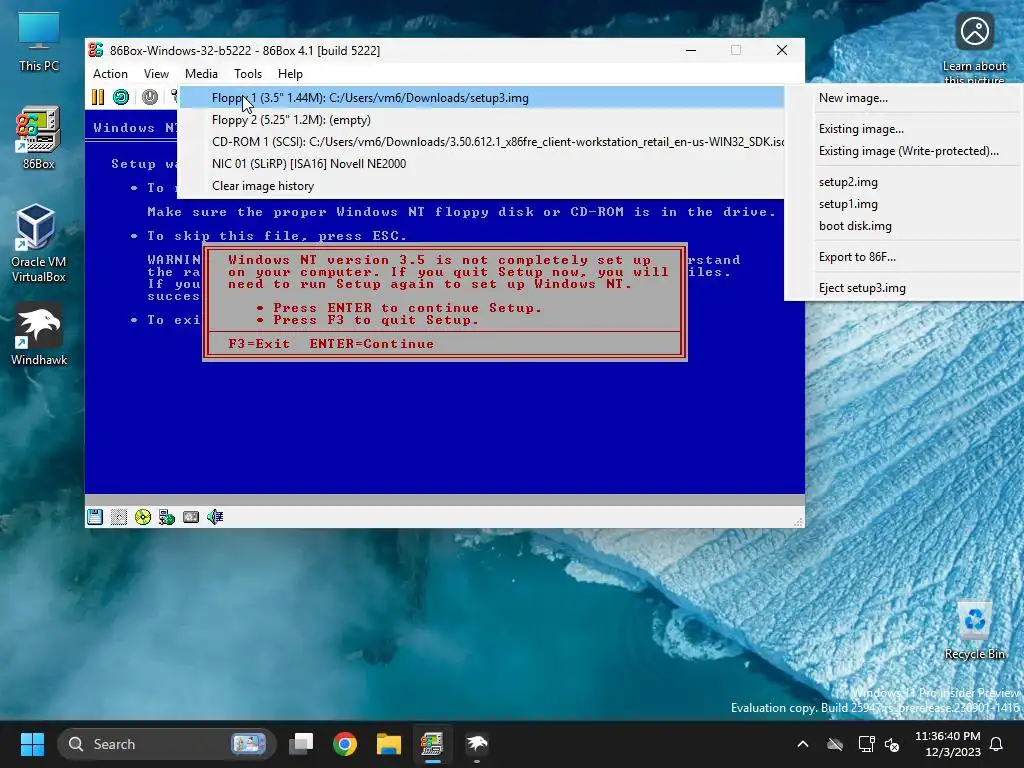1024x768 pixels.
Task: Open the View menu
Action: (156, 74)
